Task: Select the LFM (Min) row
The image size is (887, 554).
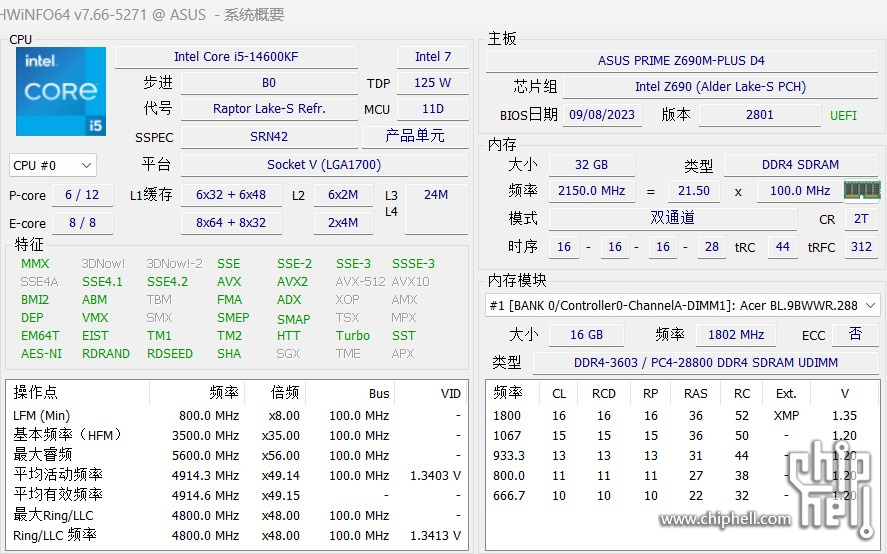Action: pyautogui.click(x=237, y=416)
